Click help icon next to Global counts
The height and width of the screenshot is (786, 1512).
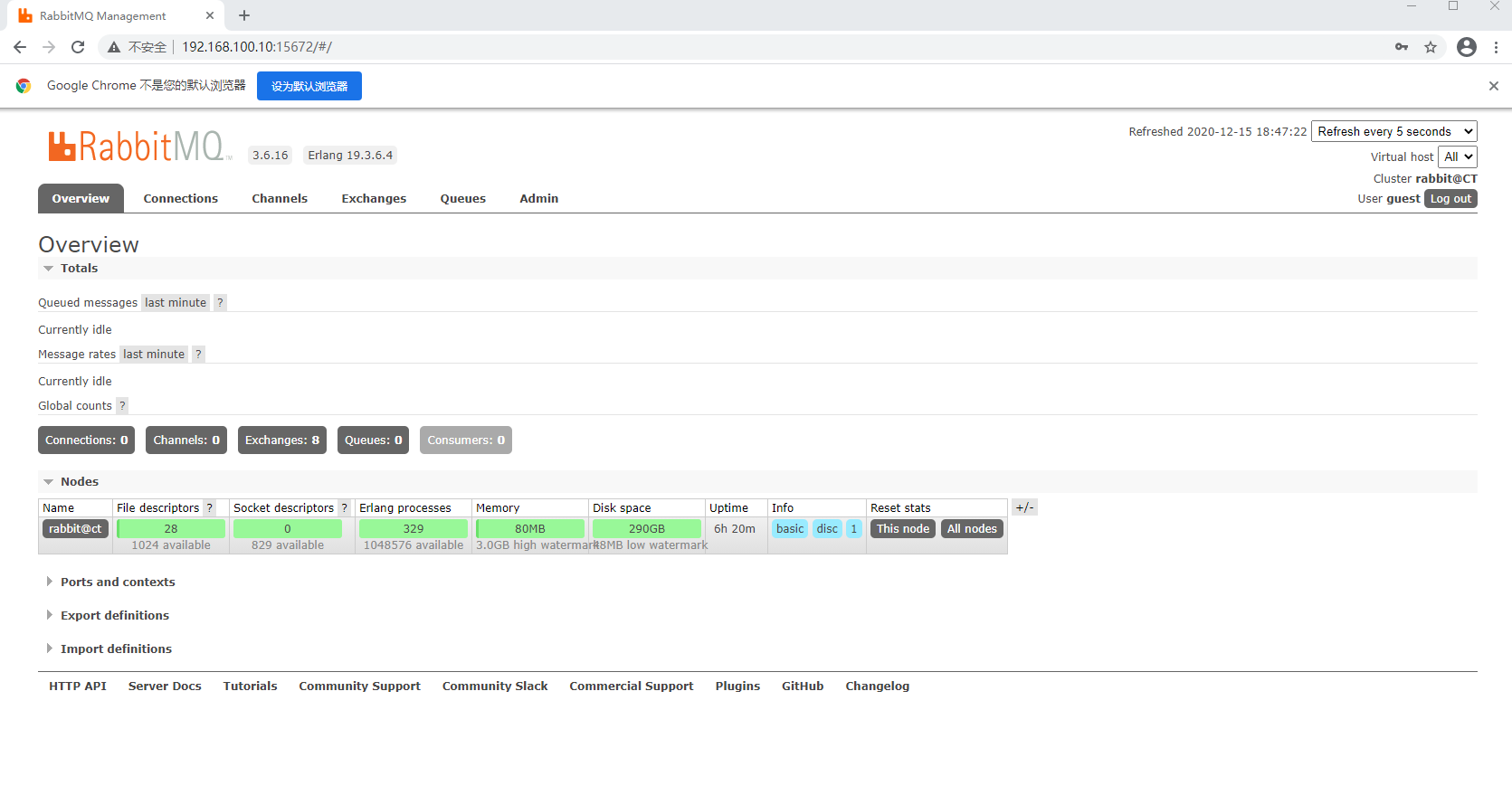click(122, 406)
